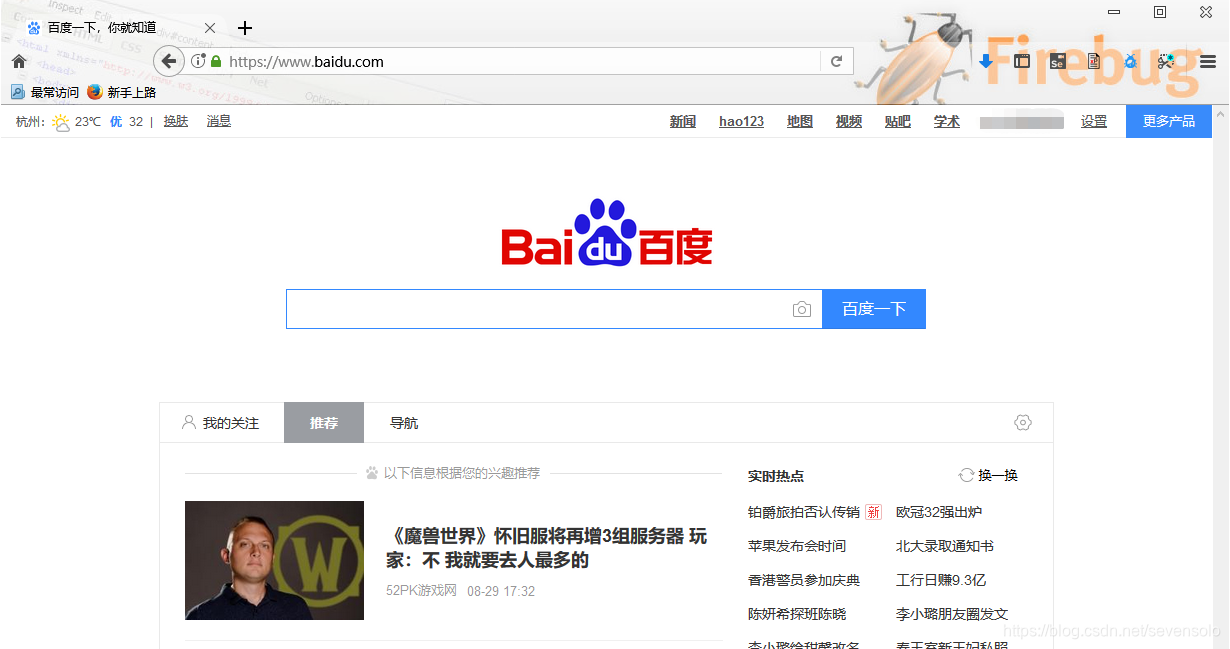Click the camera icon in Baidu search box
This screenshot has width=1230, height=649.
pyautogui.click(x=802, y=309)
